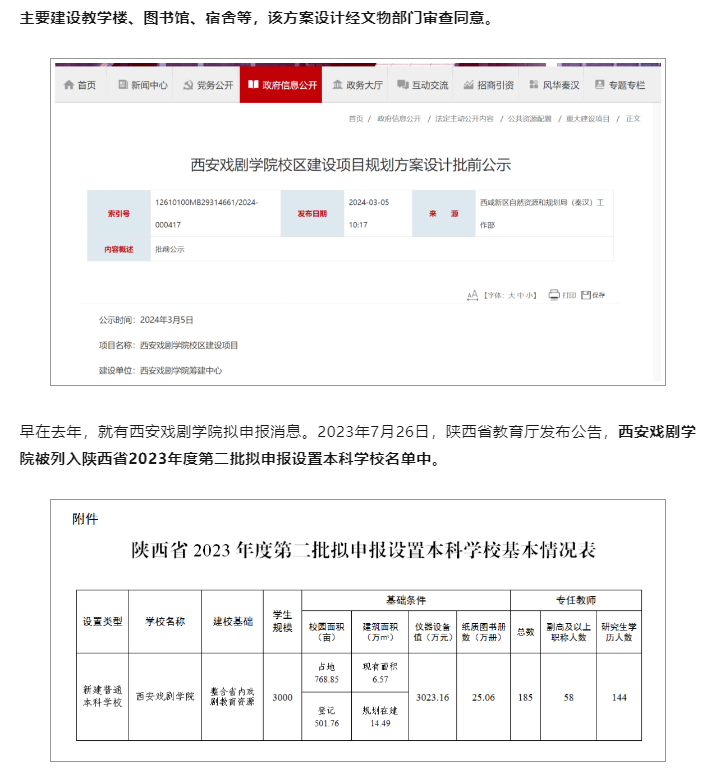The width and height of the screenshot is (716, 781).
Task: Click breadcrumb link 重大建设项目
Action: [588, 119]
